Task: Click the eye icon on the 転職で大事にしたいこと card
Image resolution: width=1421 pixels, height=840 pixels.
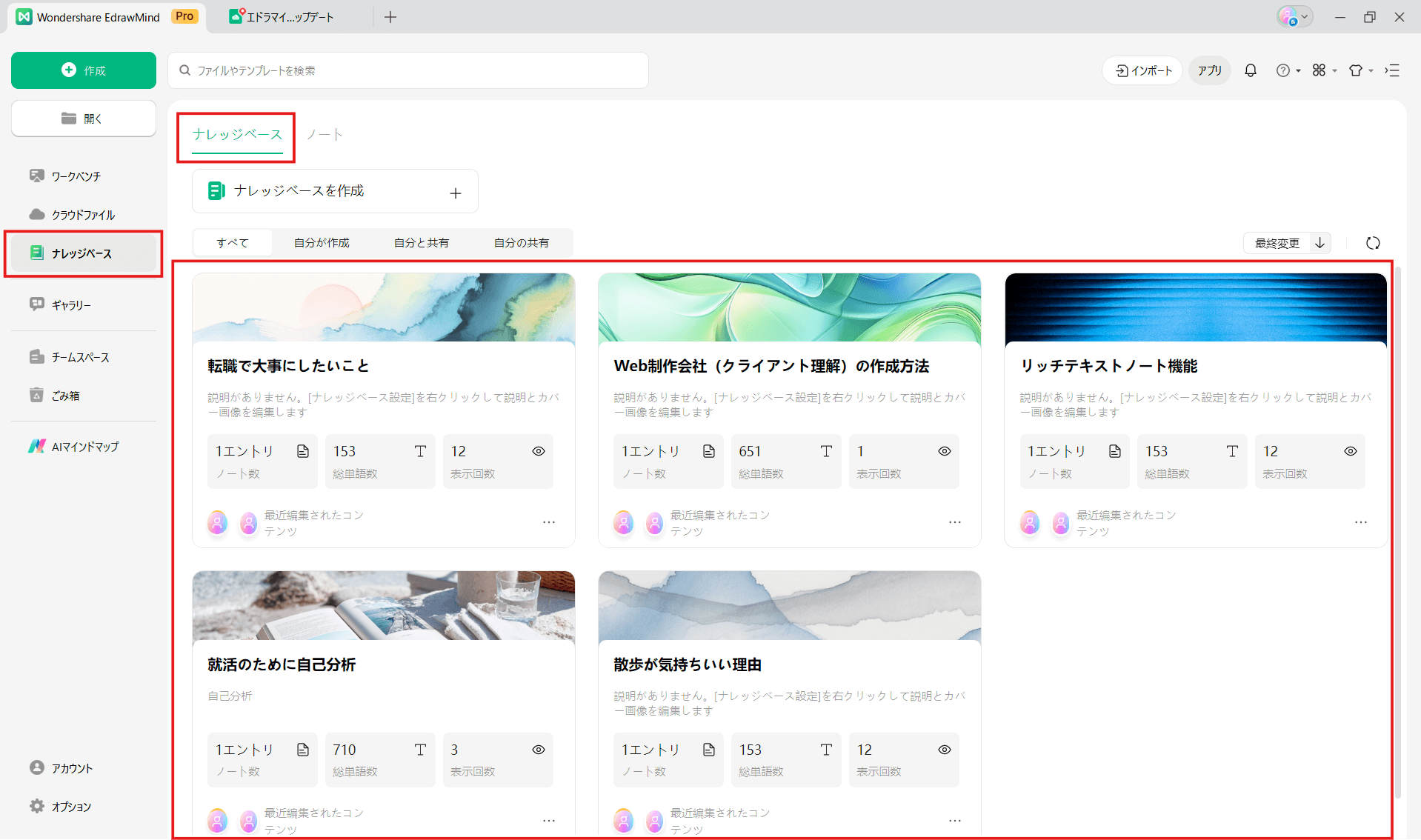Action: pos(539,451)
